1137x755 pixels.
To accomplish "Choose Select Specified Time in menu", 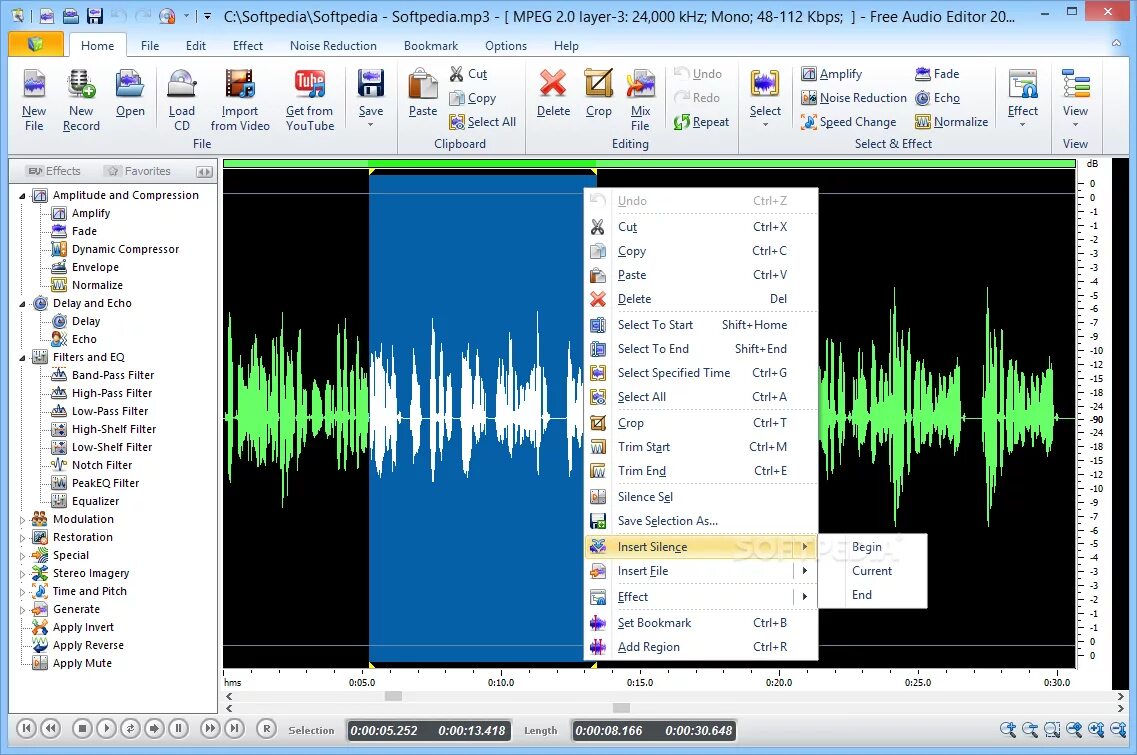I will tap(701, 373).
